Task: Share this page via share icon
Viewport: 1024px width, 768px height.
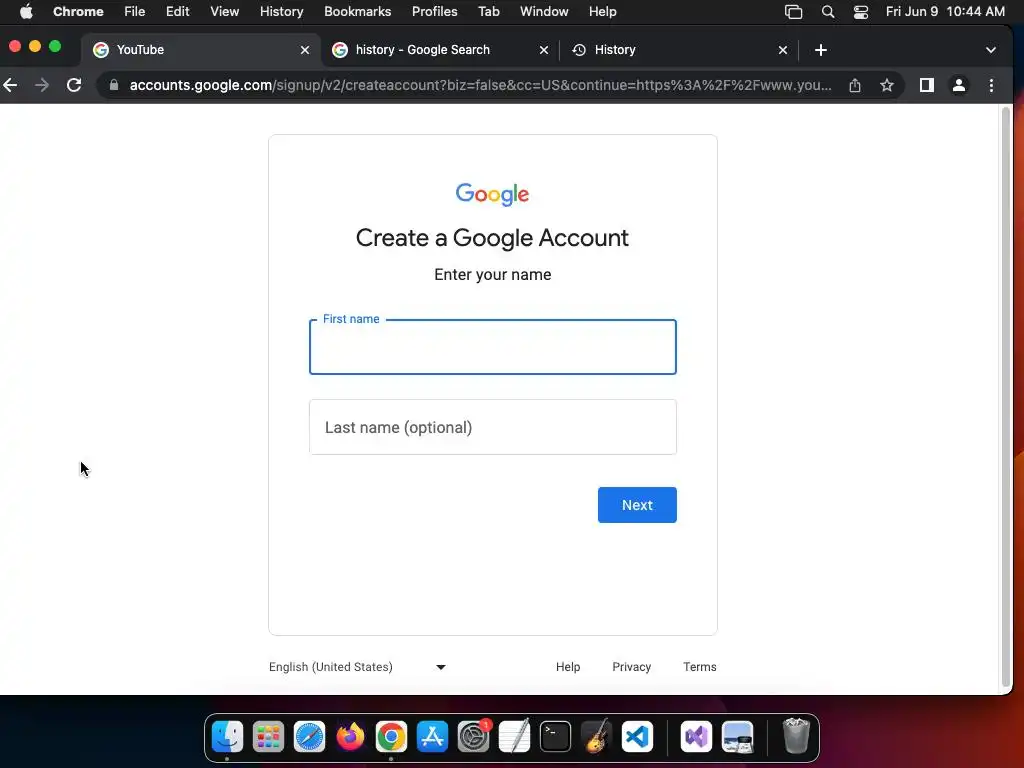Action: [855, 85]
